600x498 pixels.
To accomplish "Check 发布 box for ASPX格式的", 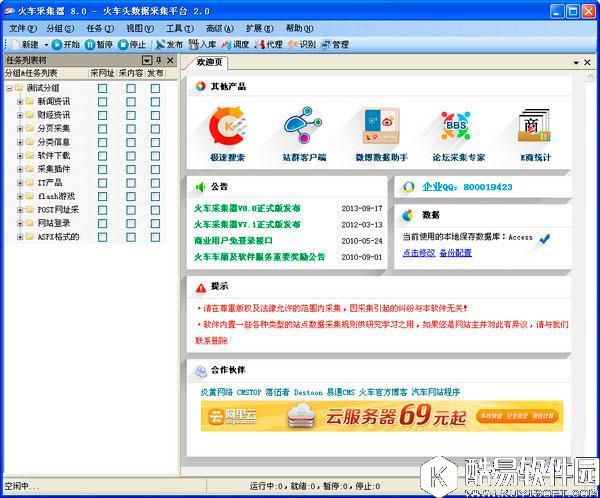I will point(155,237).
